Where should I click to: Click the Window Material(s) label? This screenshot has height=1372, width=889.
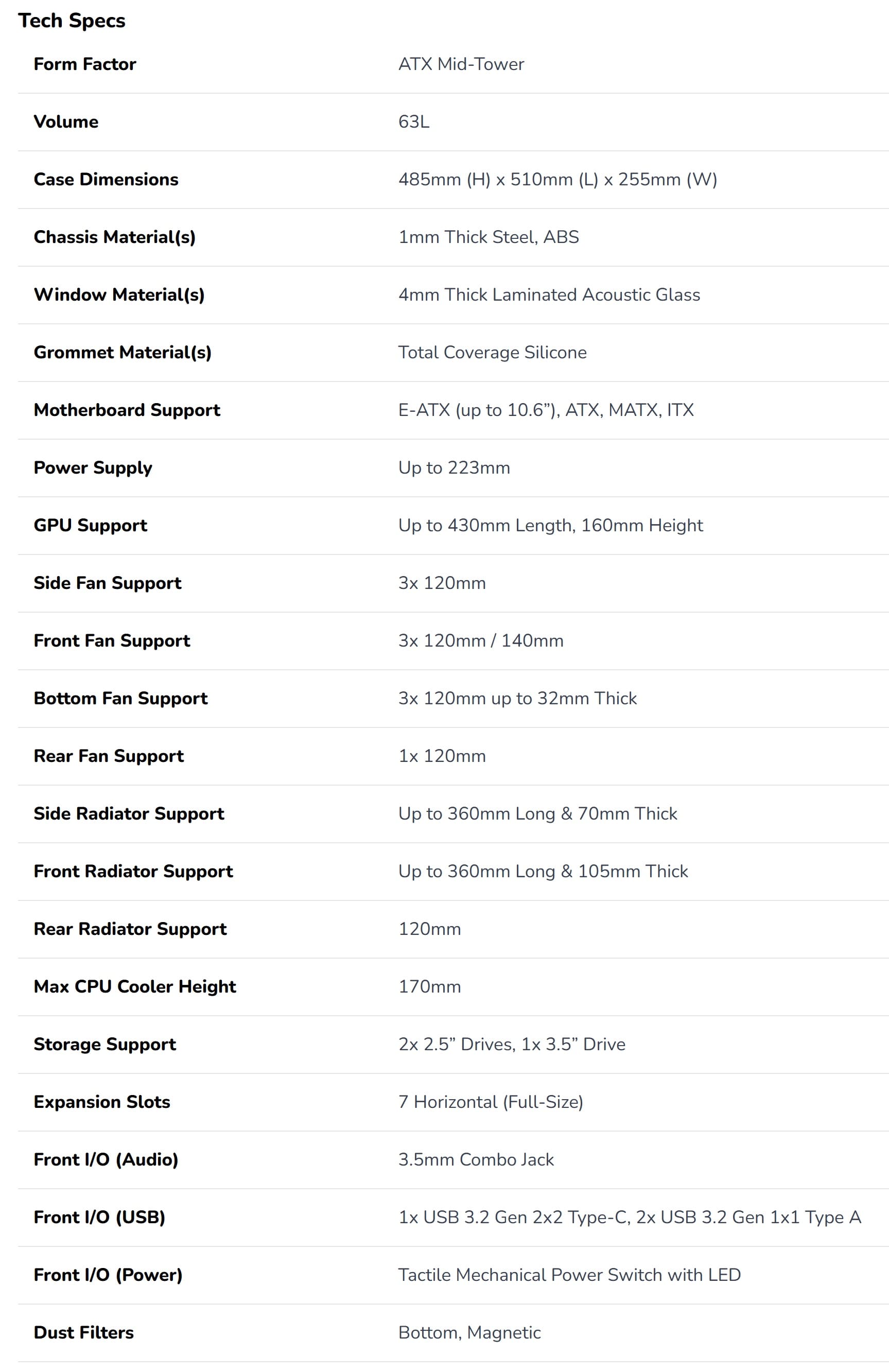[119, 294]
